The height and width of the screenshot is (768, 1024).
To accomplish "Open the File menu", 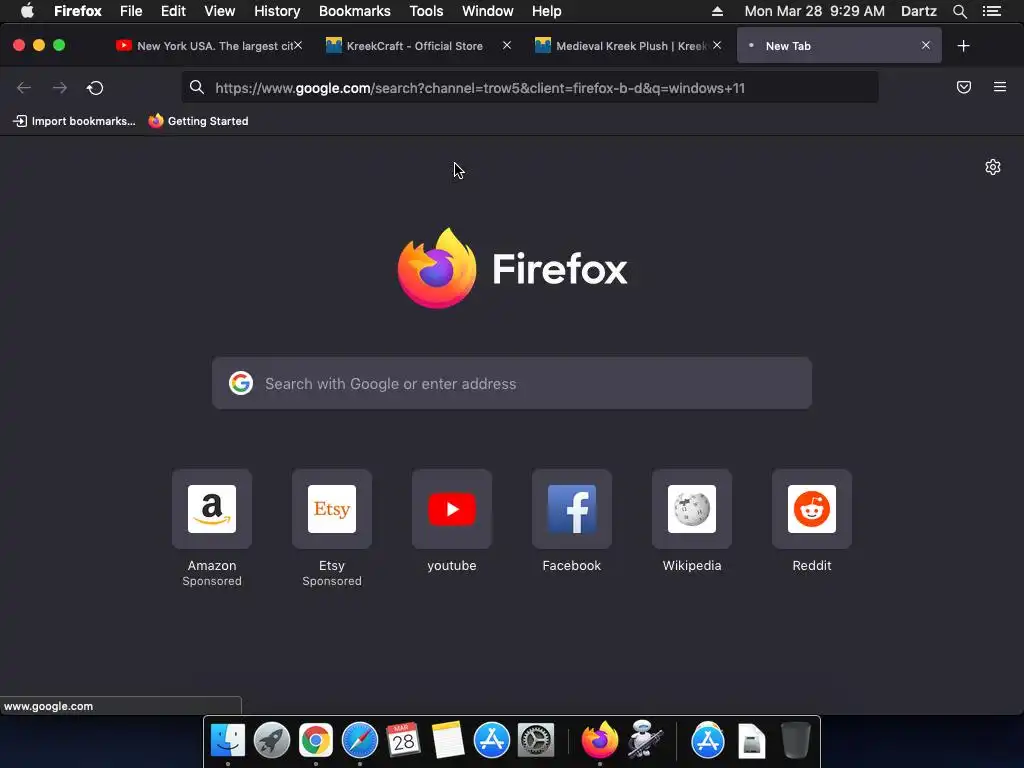I will pos(131,11).
